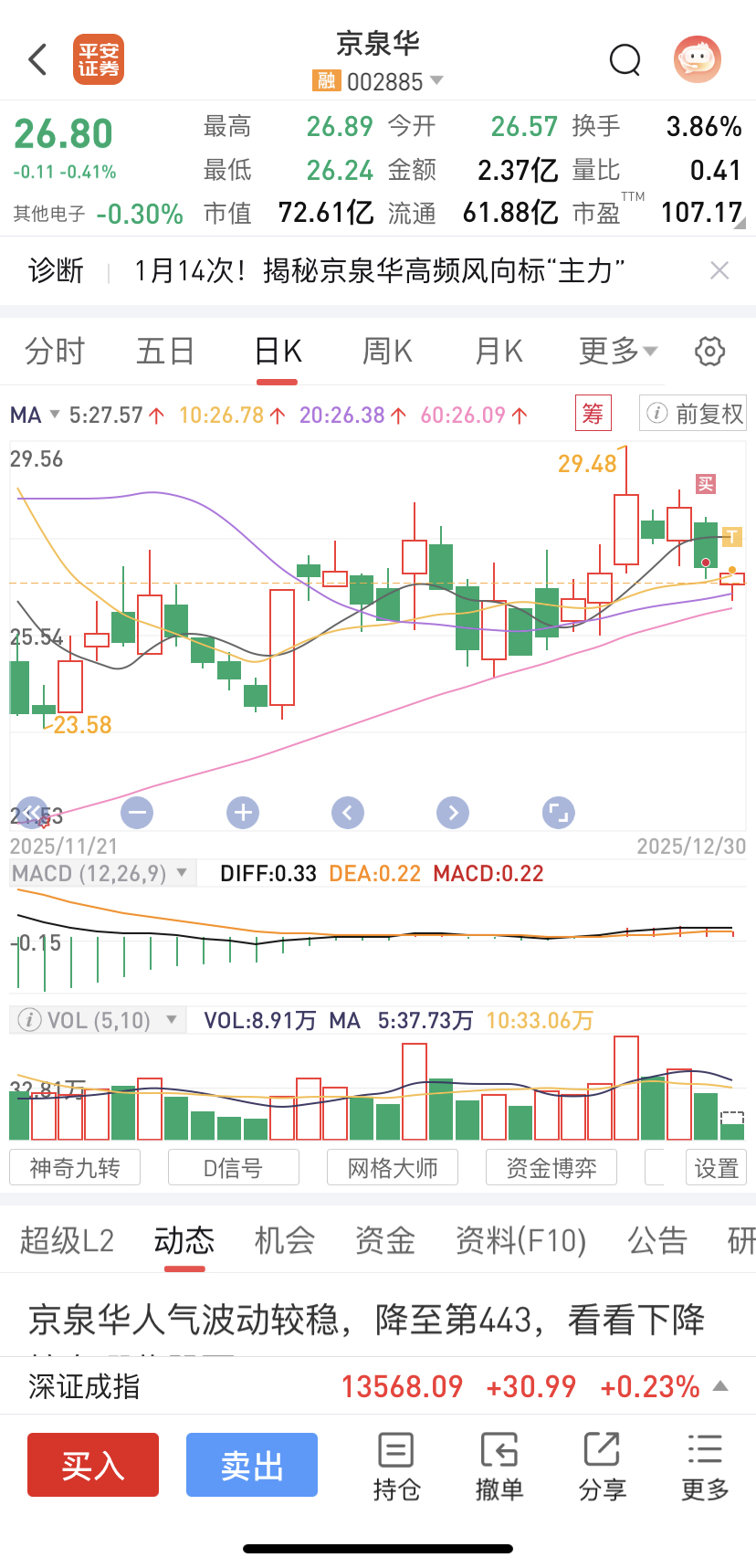Shift the chart right one step
Image resolution: width=756 pixels, height=1568 pixels.
(453, 812)
